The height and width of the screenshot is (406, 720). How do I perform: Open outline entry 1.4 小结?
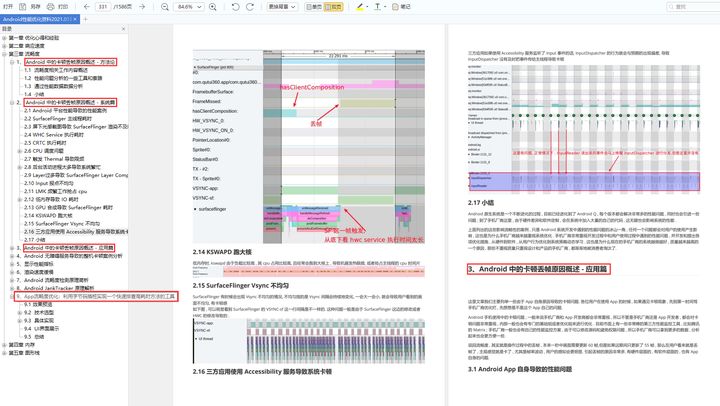[x=34, y=95]
